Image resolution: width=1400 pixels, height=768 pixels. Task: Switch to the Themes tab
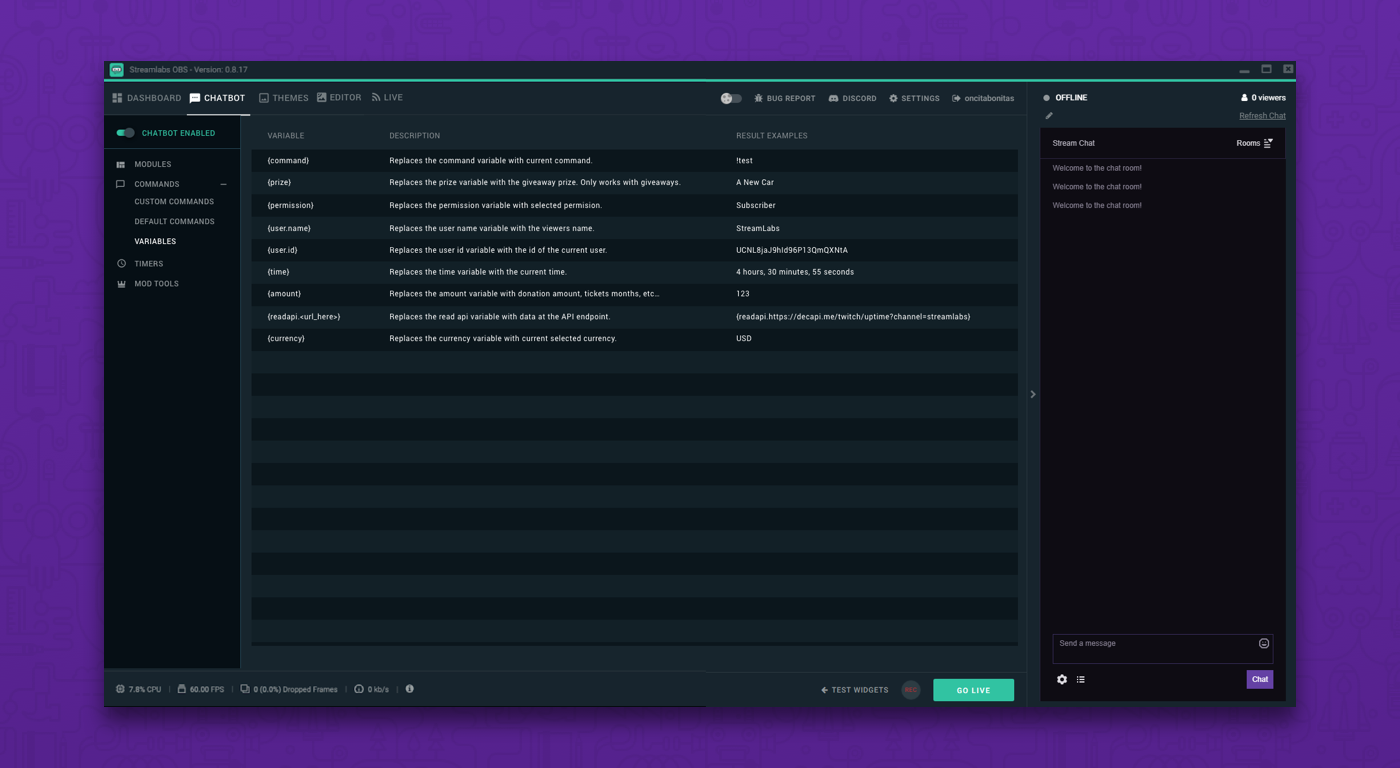pyautogui.click(x=283, y=98)
